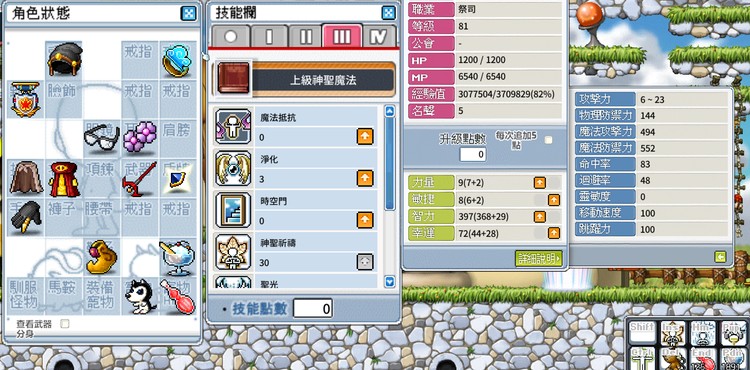Screen dimensions: 750x370
Task: Open skill tab IV
Action: pos(379,36)
